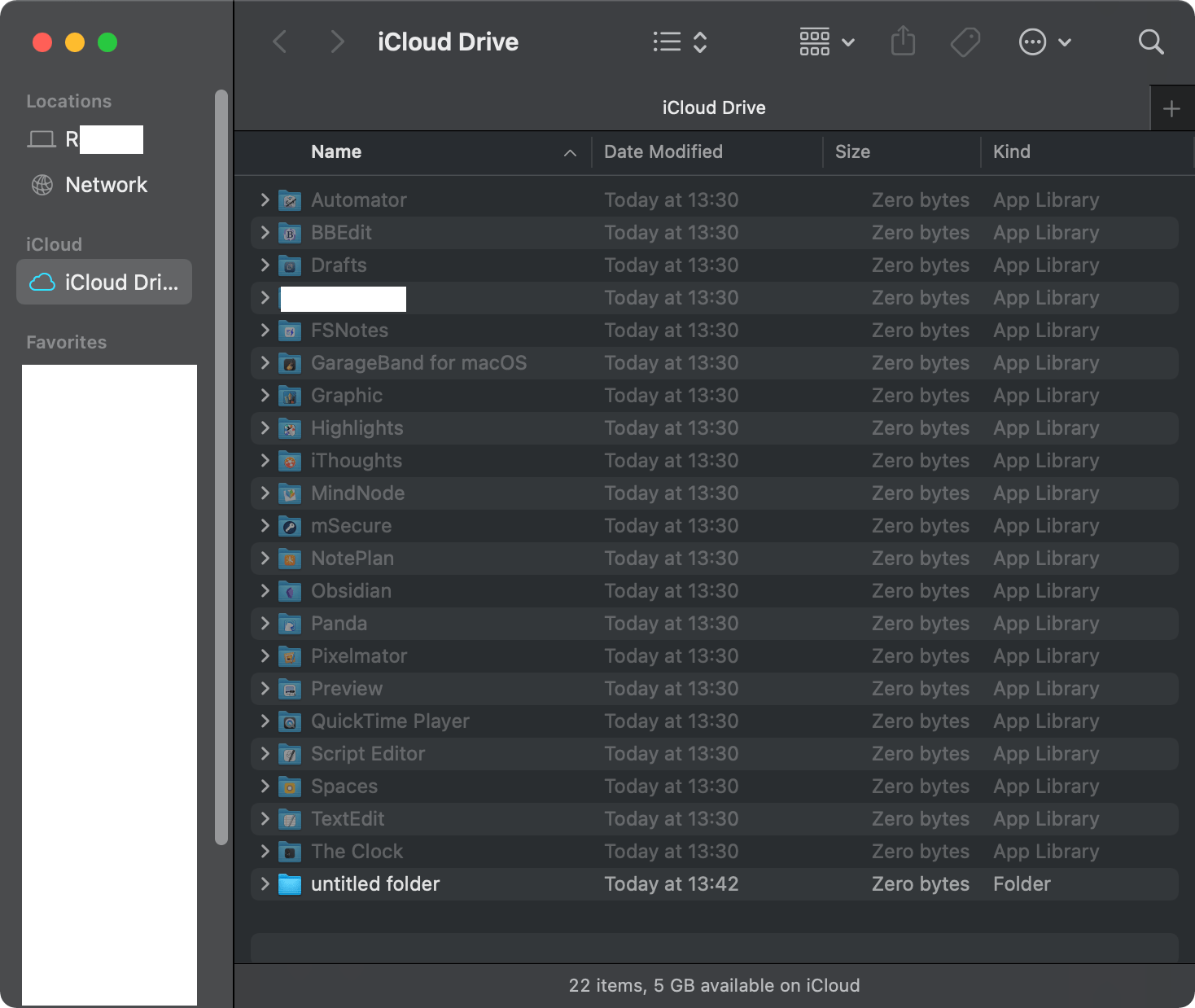
Task: Open the Search magnifier
Action: tap(1151, 42)
